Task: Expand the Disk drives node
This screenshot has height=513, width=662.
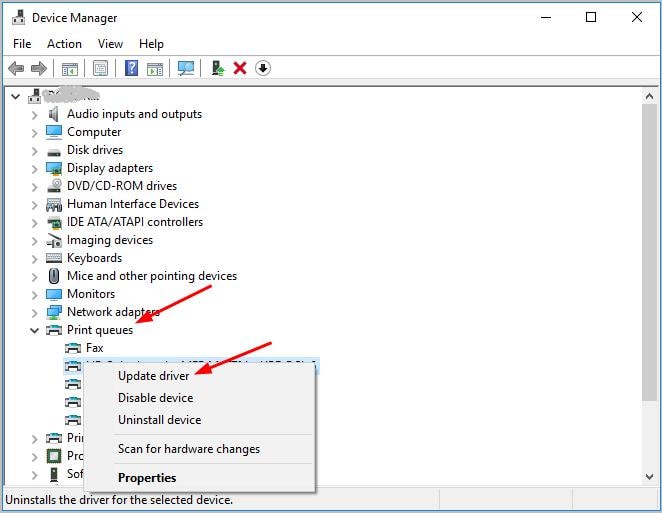Action: pos(35,151)
